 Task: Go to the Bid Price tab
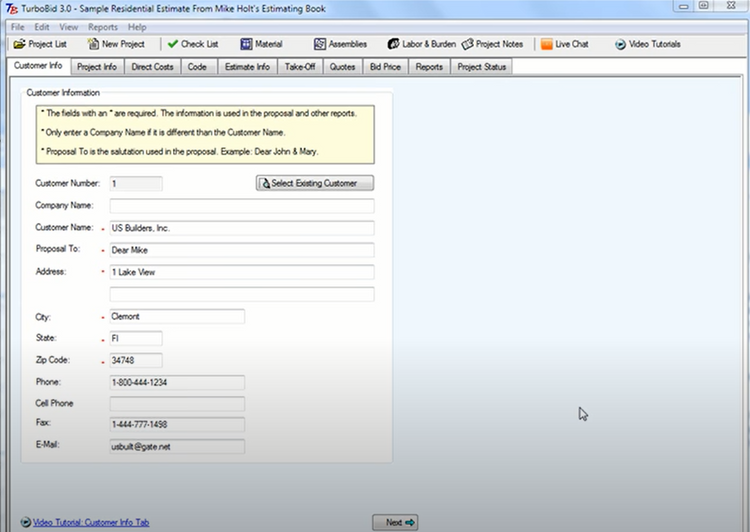tap(386, 67)
